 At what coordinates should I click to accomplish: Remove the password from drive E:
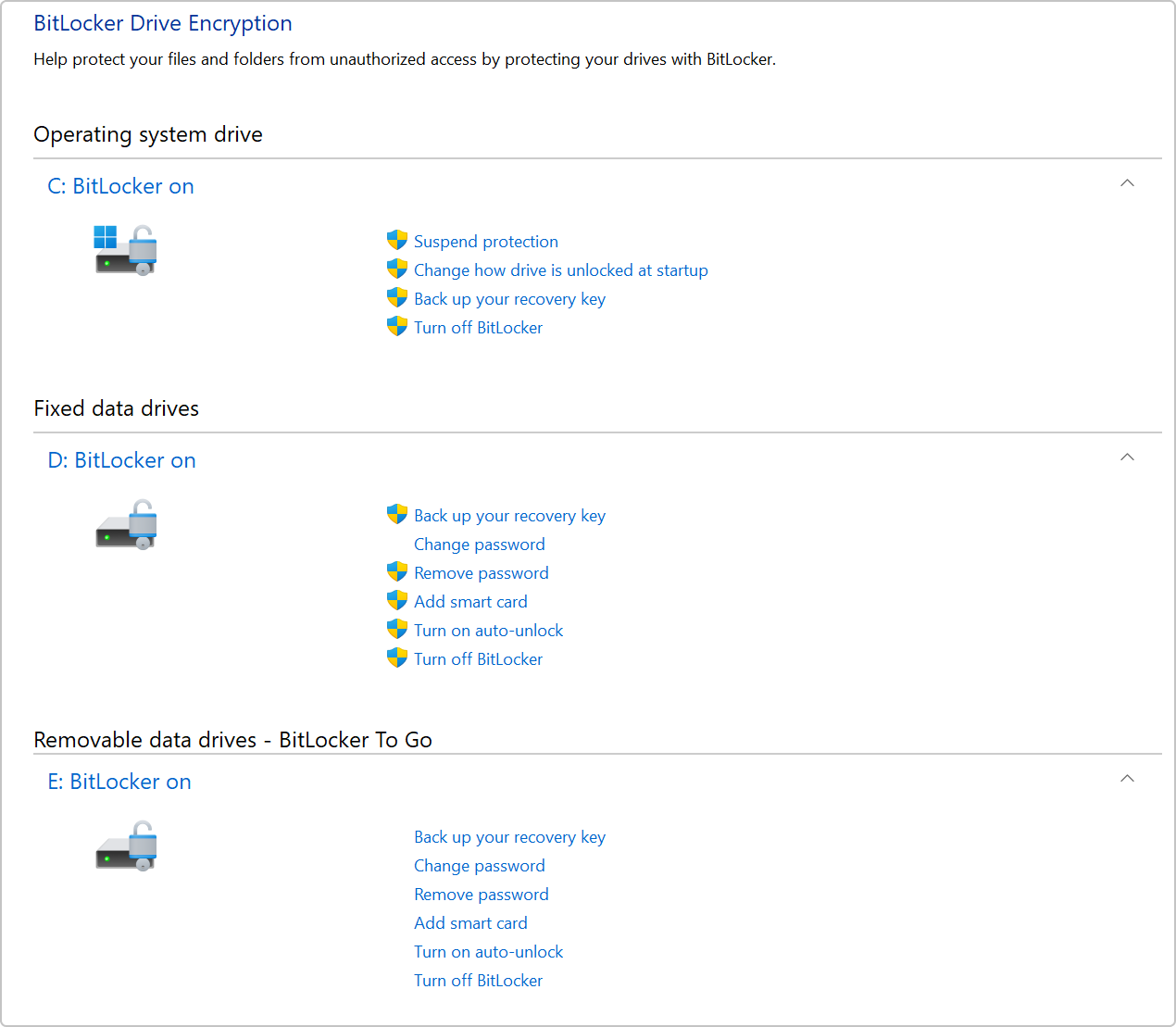click(x=481, y=894)
